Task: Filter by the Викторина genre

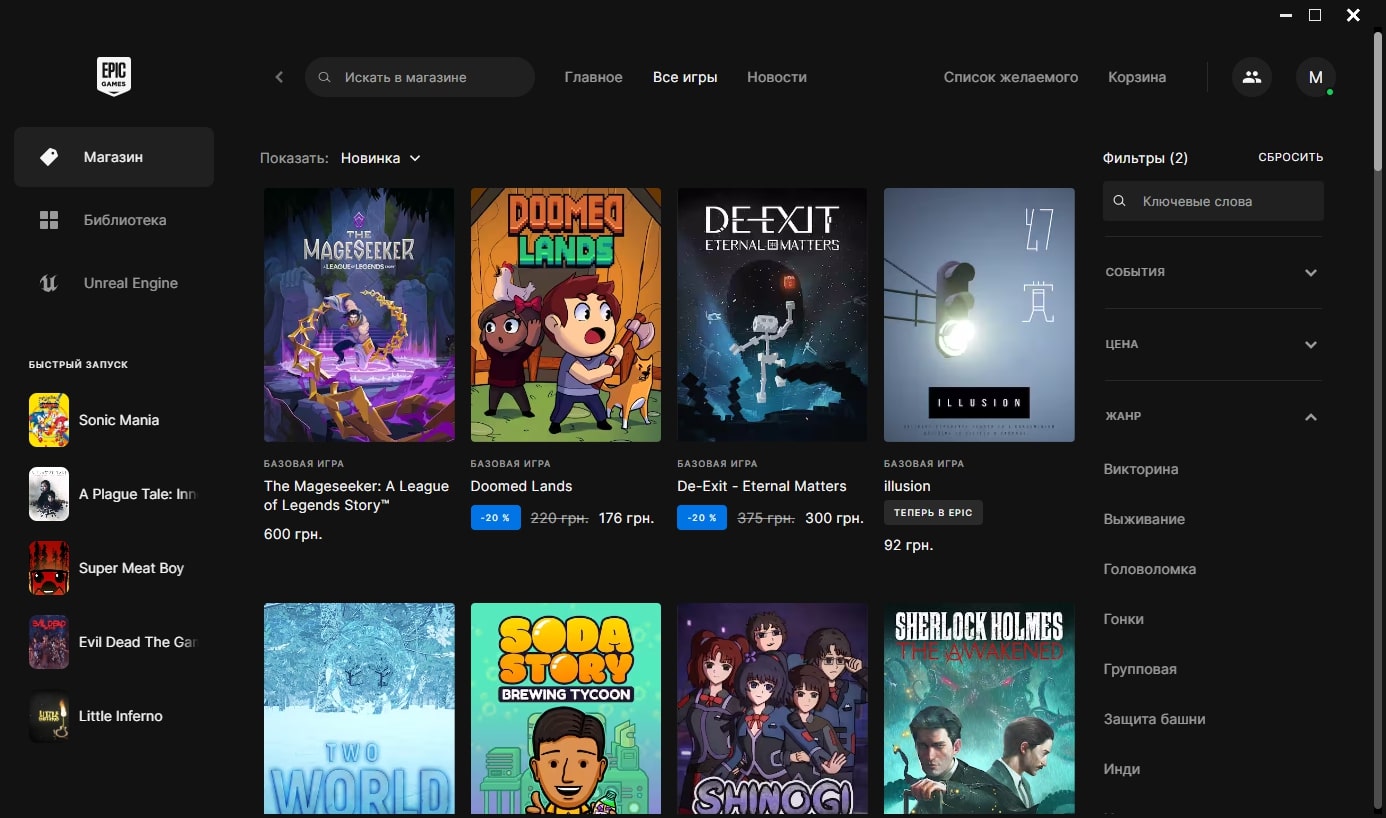Action: click(x=1141, y=469)
